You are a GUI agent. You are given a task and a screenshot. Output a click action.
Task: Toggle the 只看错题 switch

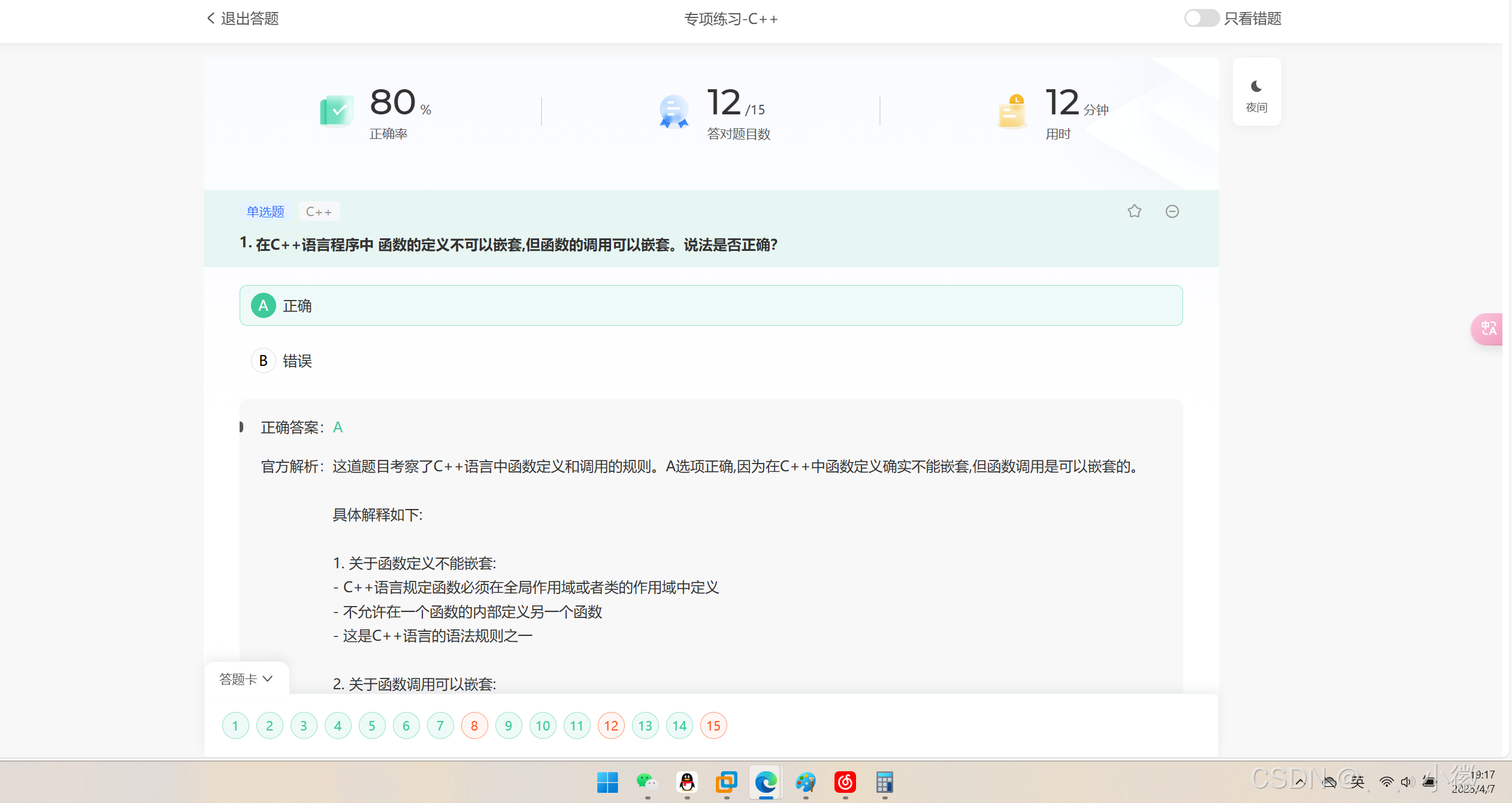1201,19
